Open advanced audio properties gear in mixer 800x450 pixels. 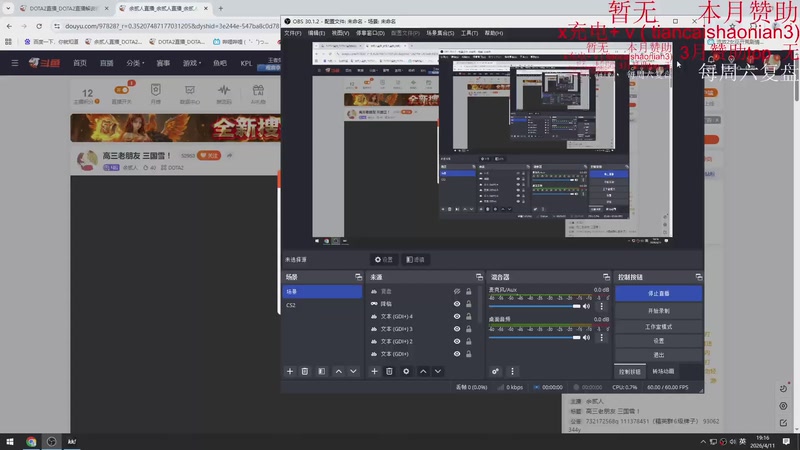(x=495, y=371)
